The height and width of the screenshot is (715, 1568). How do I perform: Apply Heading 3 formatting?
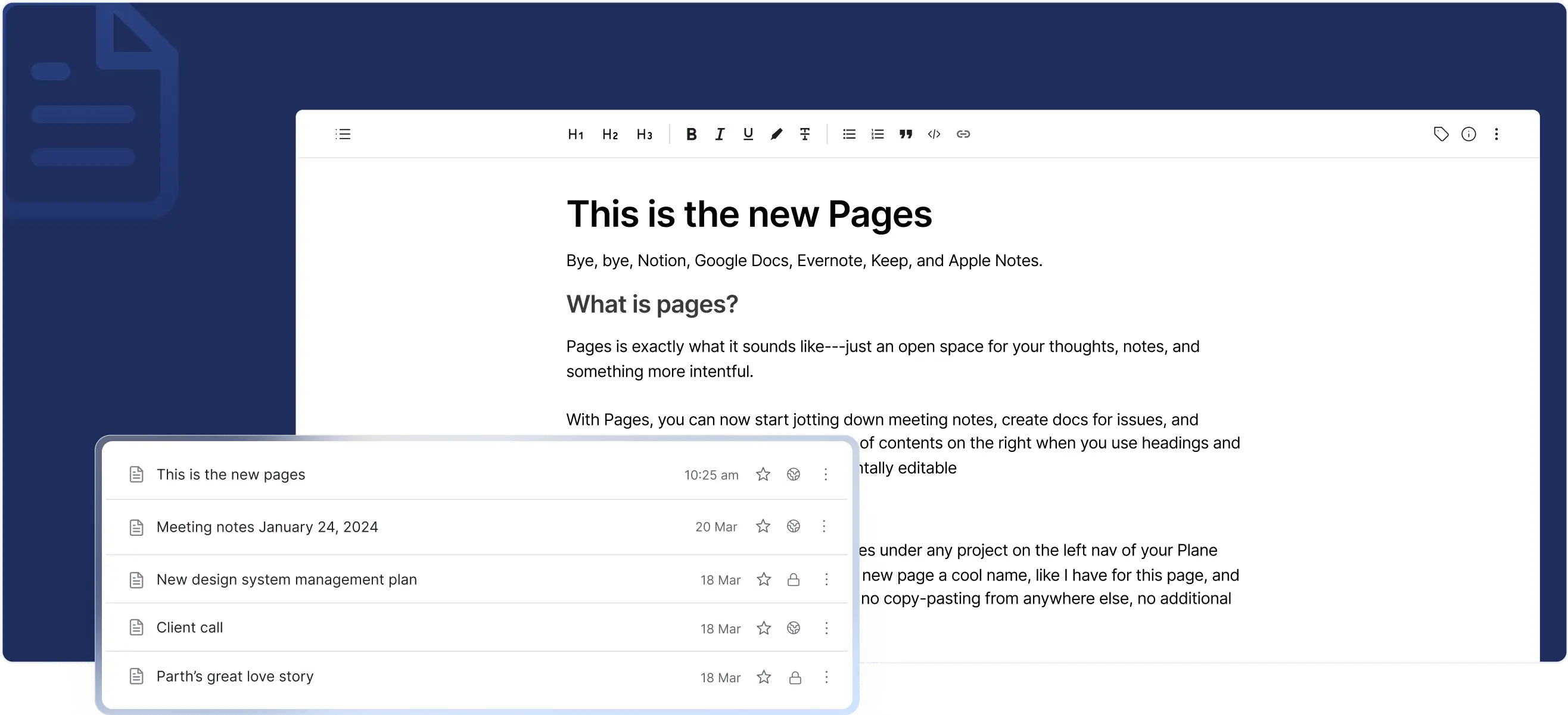click(x=644, y=135)
